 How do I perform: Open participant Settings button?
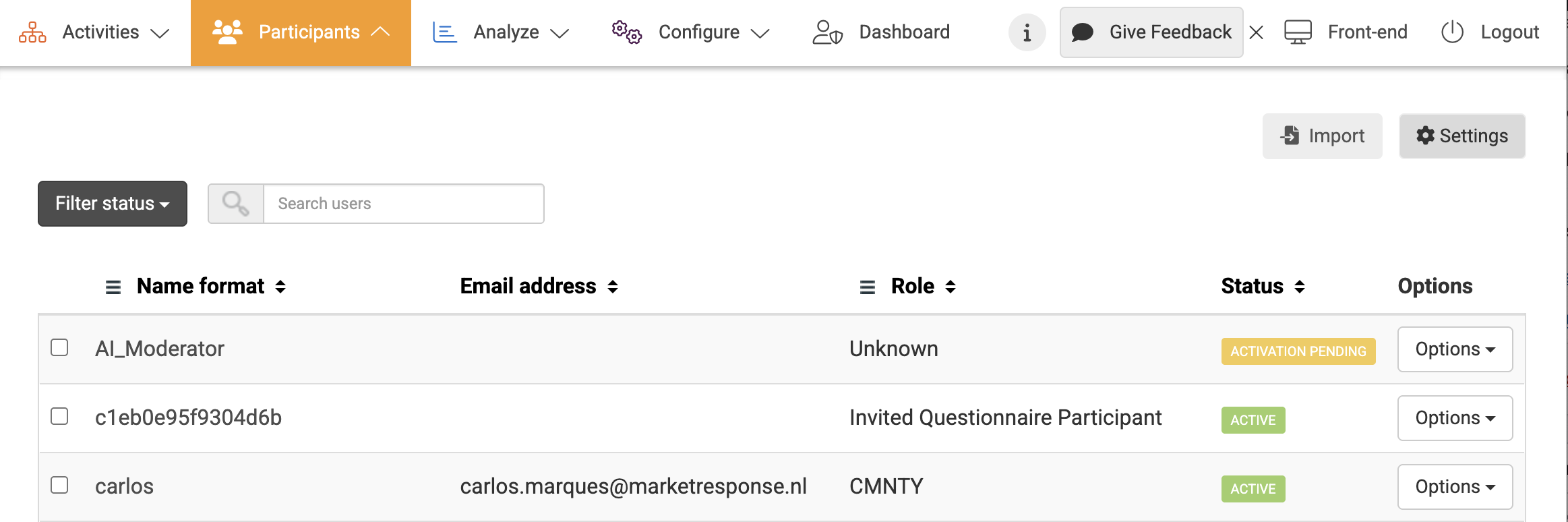pyautogui.click(x=1461, y=136)
